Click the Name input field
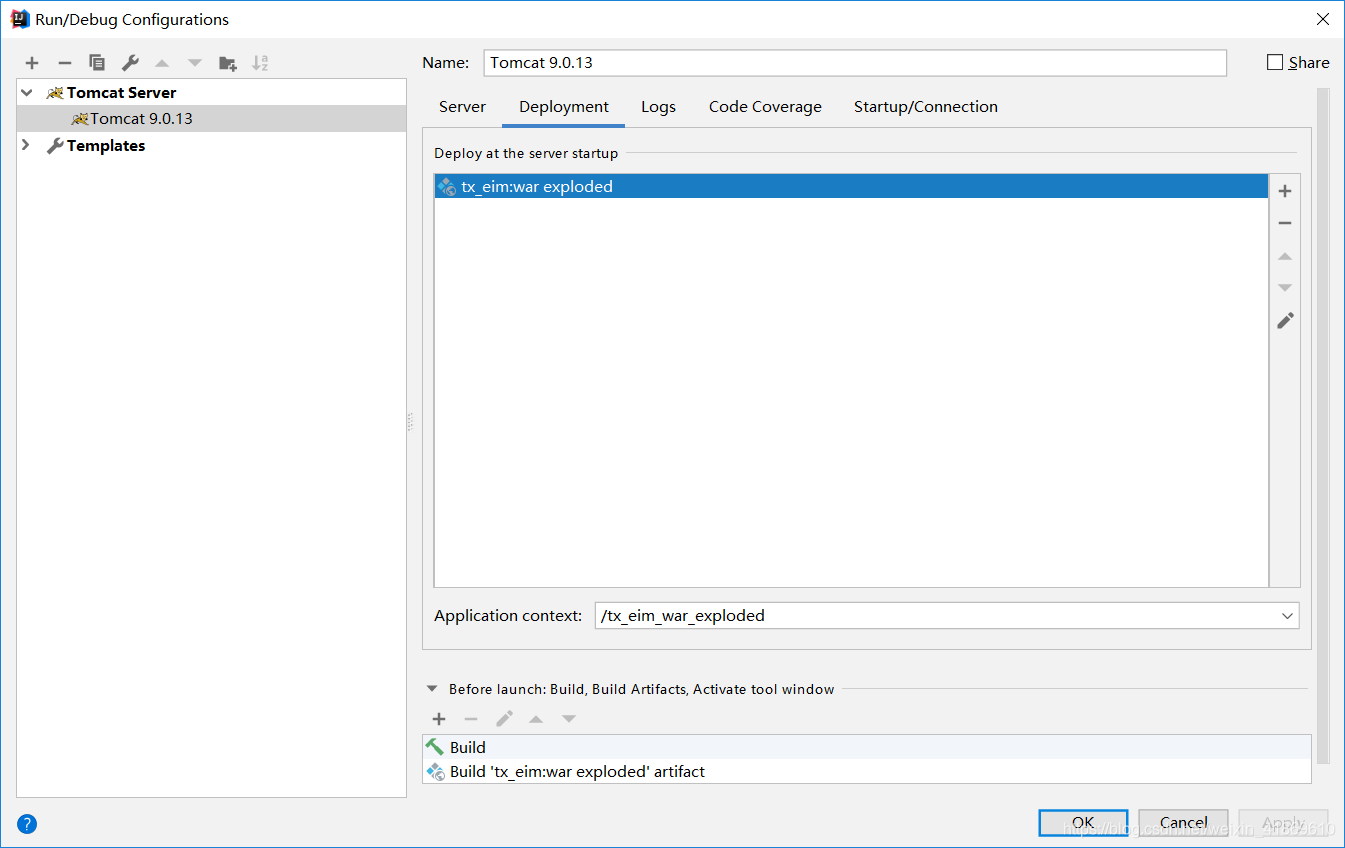 pos(854,62)
